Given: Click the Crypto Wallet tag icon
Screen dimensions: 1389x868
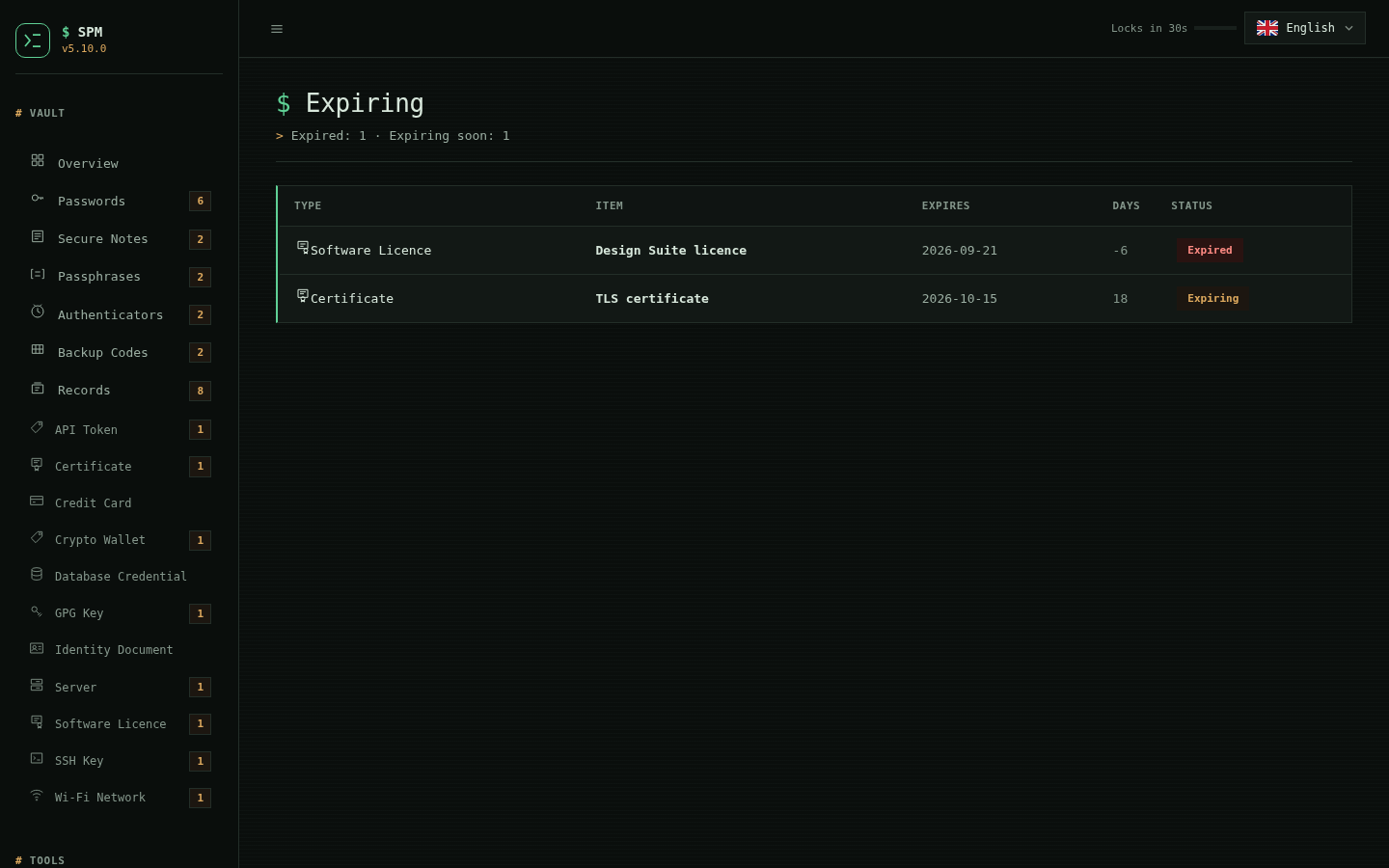Looking at the screenshot, I should pos(37,537).
